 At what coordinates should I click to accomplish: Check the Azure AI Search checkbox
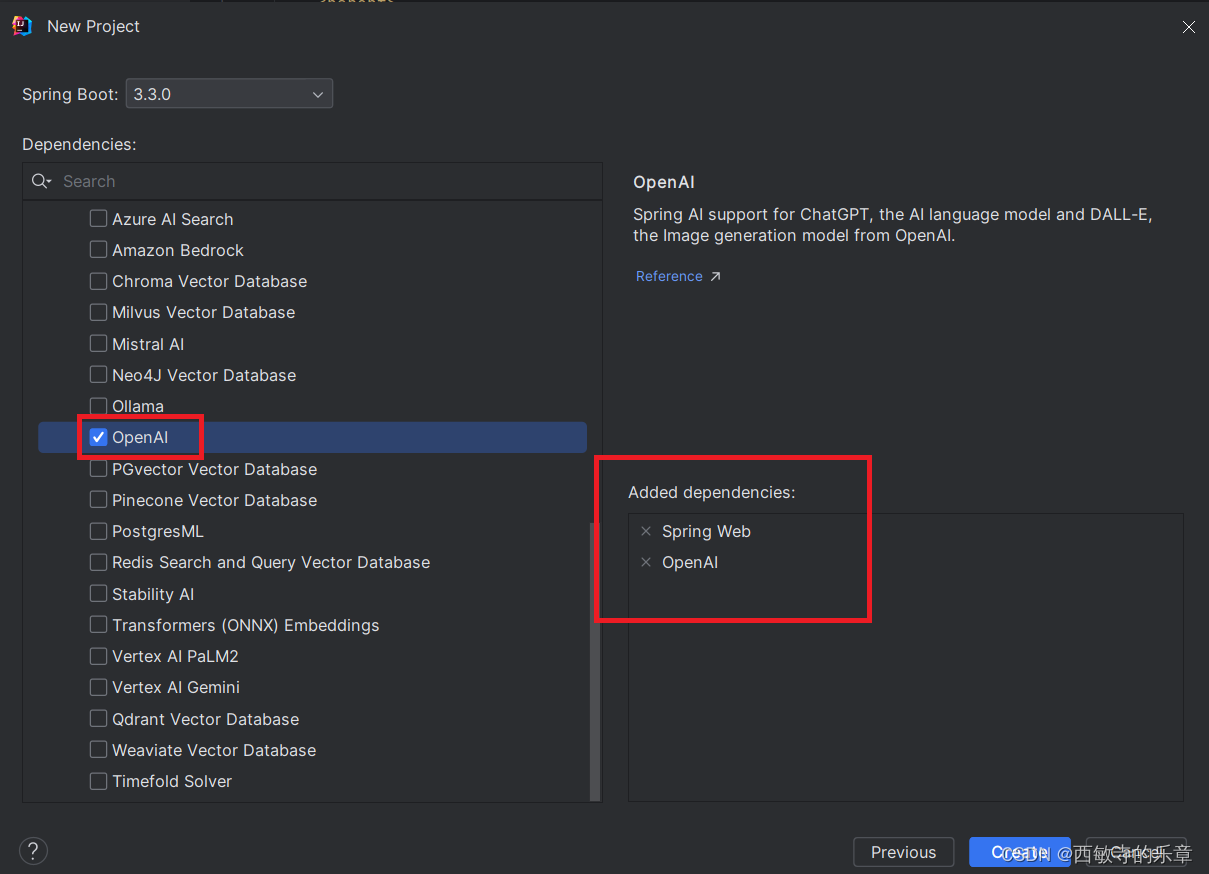coord(98,219)
